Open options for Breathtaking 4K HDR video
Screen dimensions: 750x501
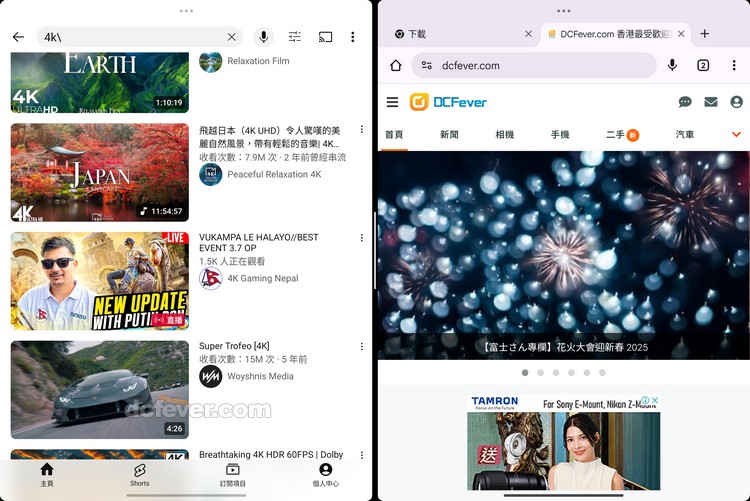(x=362, y=455)
